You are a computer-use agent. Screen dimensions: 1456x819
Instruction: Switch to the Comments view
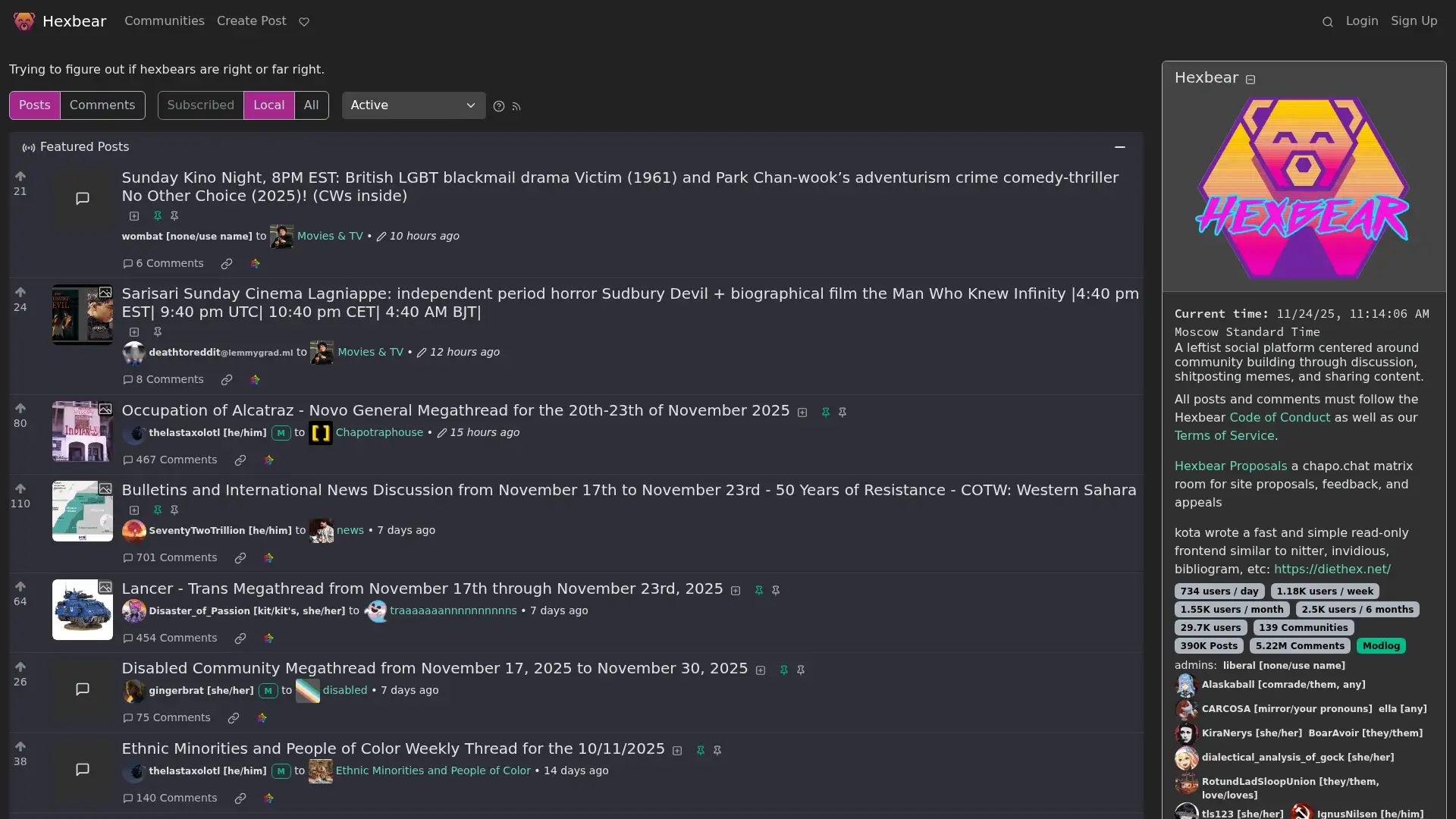click(x=102, y=105)
